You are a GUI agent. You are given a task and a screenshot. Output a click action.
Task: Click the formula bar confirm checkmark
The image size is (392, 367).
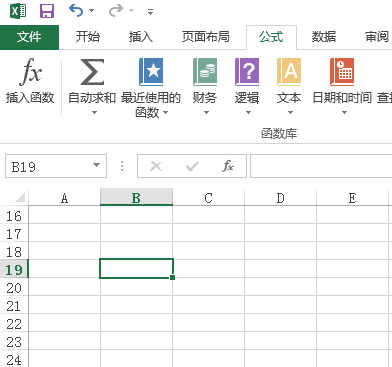point(192,166)
